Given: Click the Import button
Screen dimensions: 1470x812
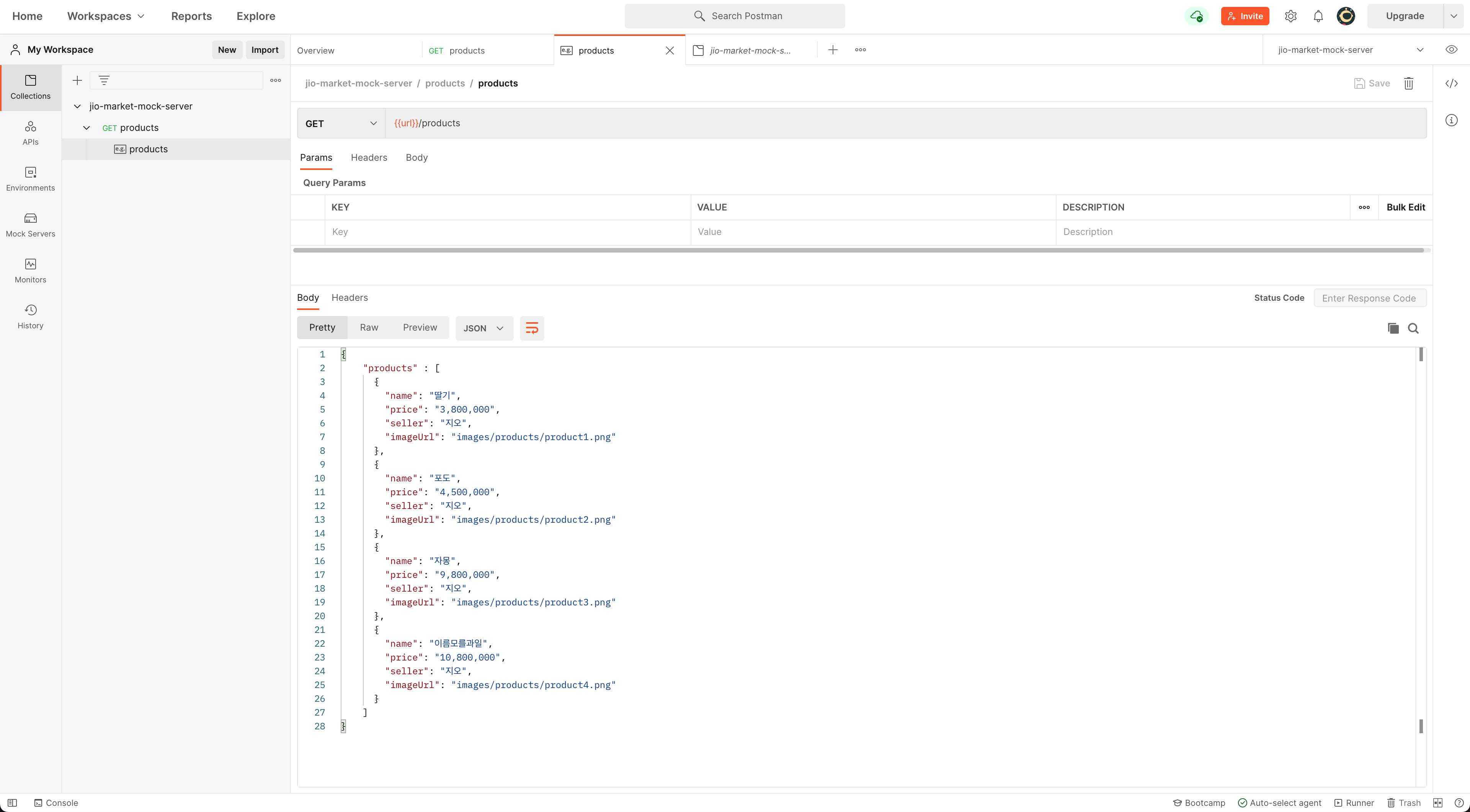Looking at the screenshot, I should tap(265, 50).
